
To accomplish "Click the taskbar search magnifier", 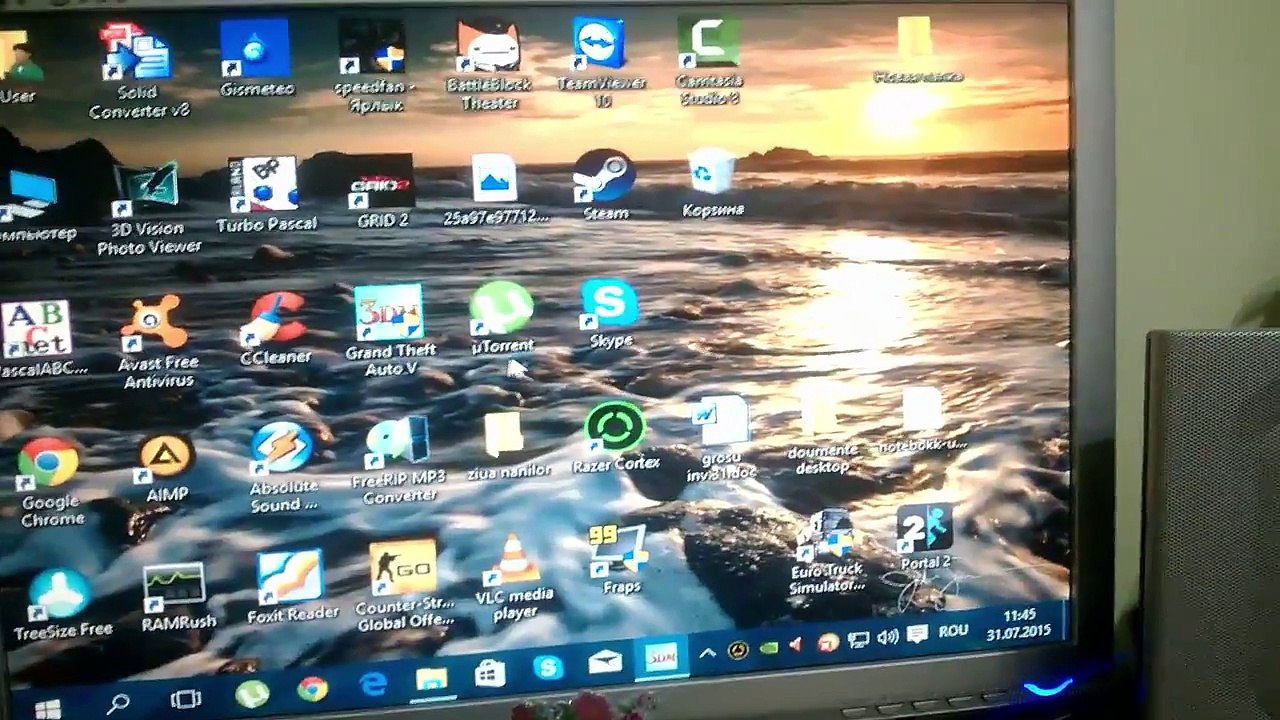I will (118, 704).
